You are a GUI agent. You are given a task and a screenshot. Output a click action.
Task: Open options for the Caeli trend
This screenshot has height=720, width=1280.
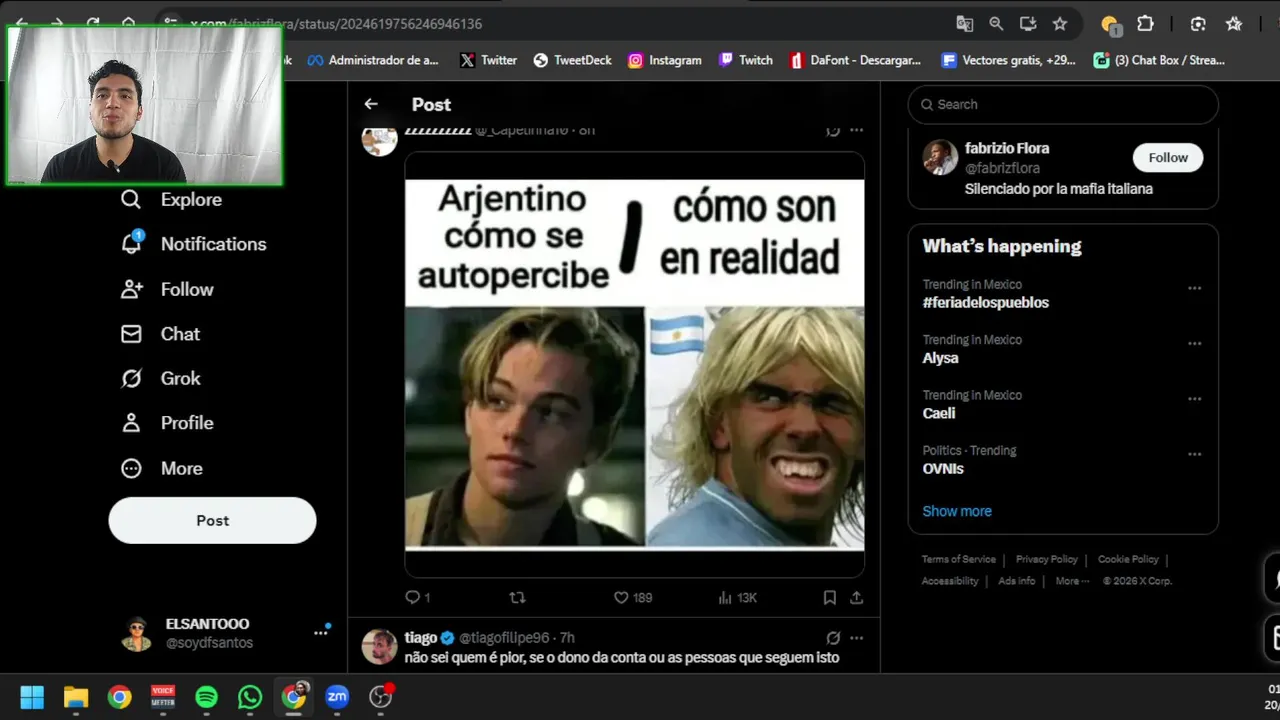[x=1194, y=398]
